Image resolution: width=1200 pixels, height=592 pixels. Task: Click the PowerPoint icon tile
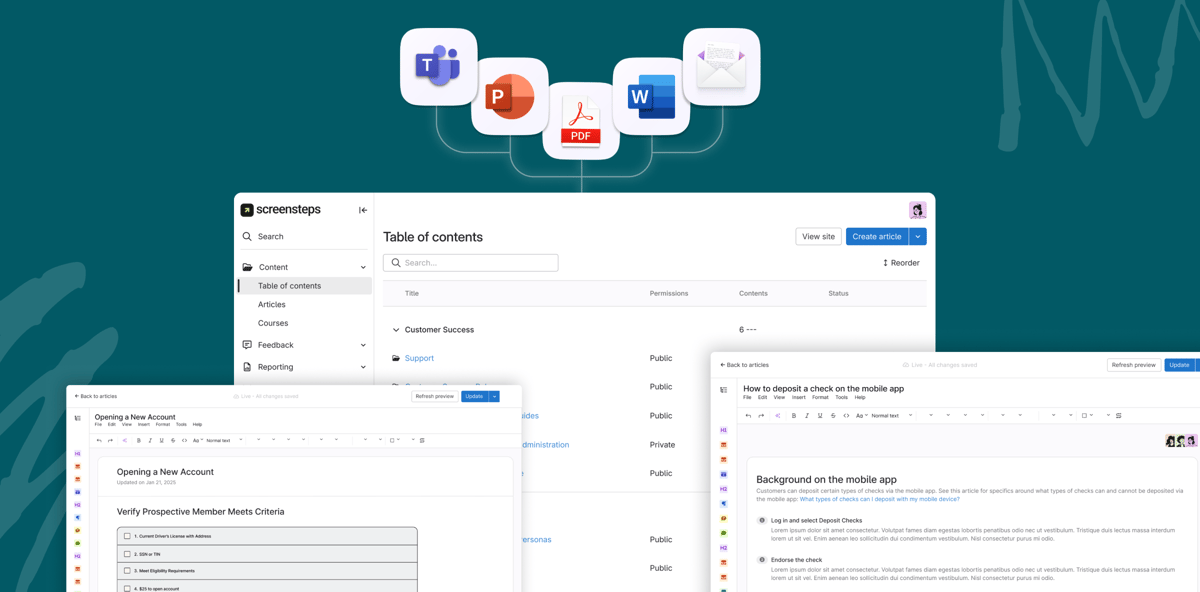click(510, 96)
